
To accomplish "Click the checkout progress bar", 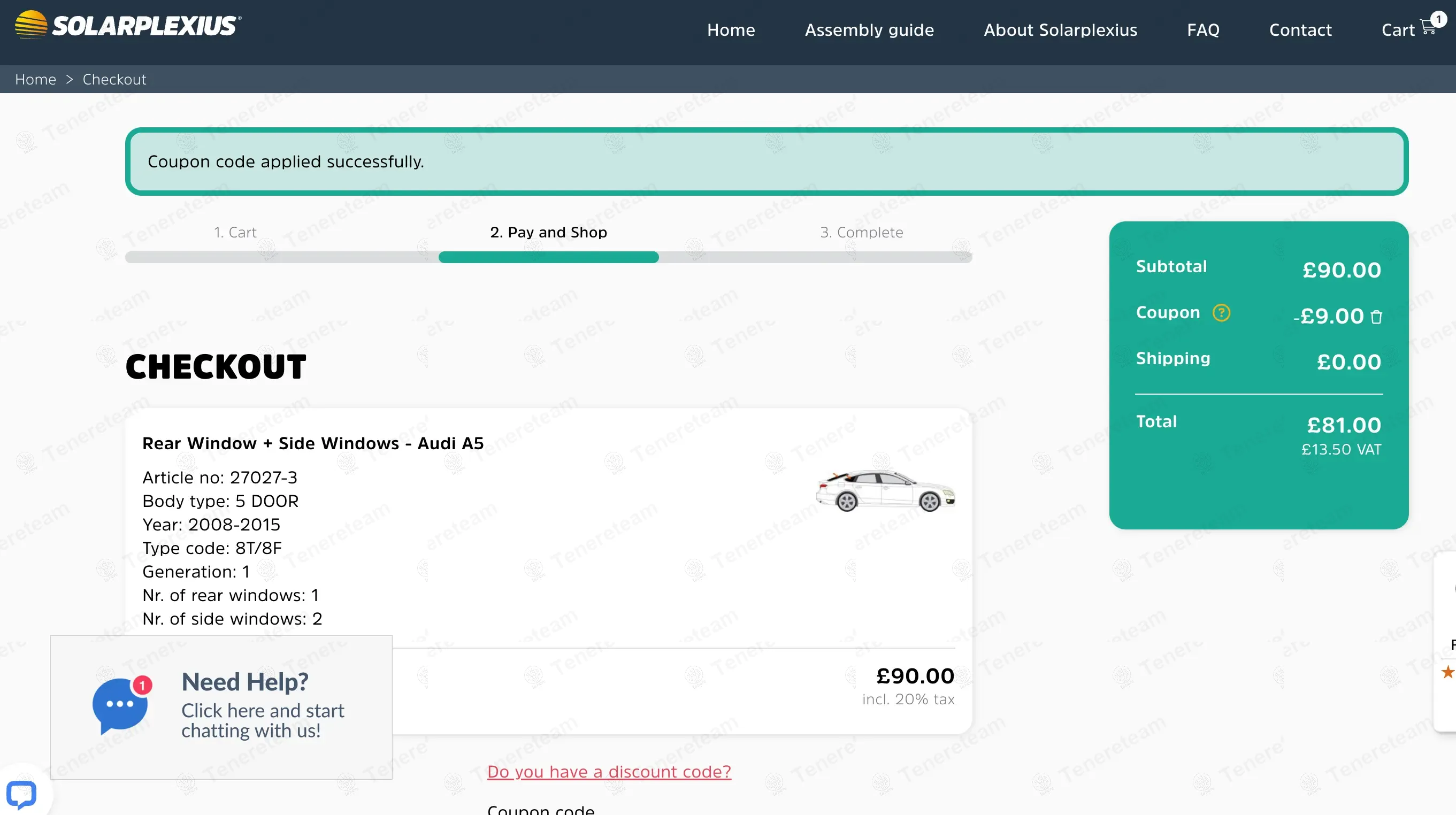I will pyautogui.click(x=548, y=257).
